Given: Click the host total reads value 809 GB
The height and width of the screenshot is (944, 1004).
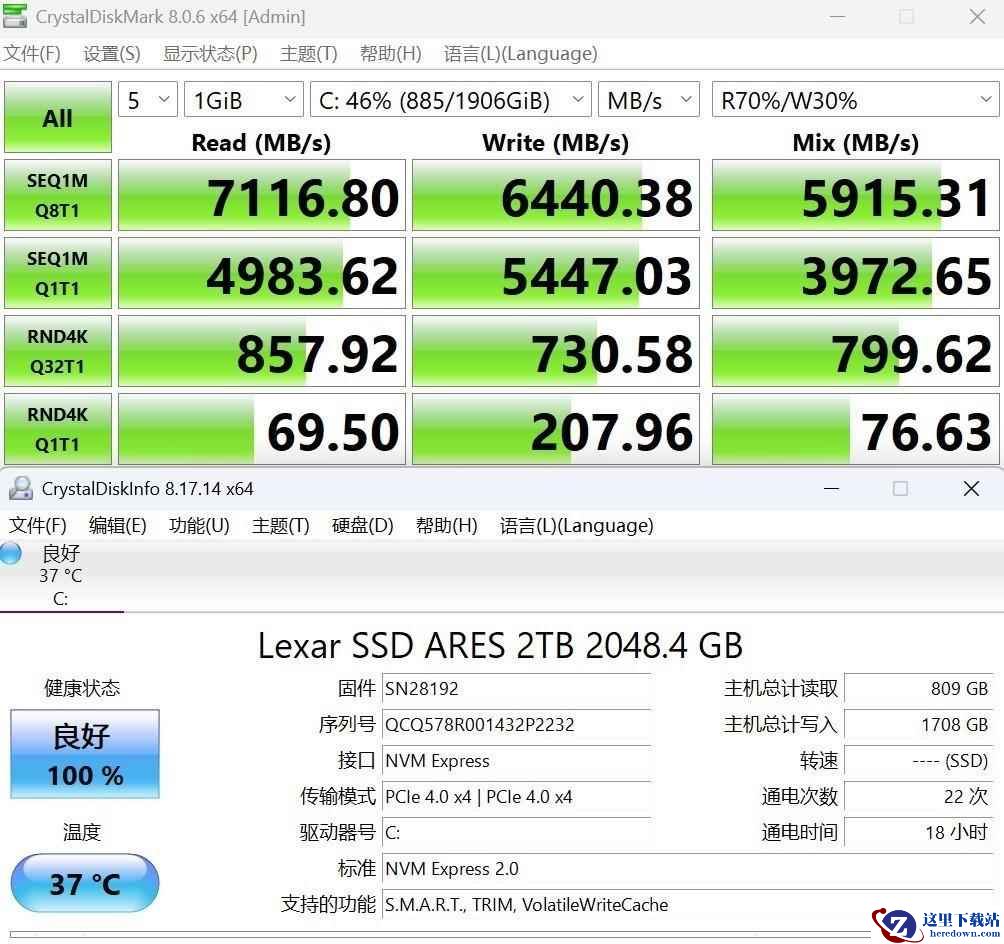Looking at the screenshot, I should point(918,688).
